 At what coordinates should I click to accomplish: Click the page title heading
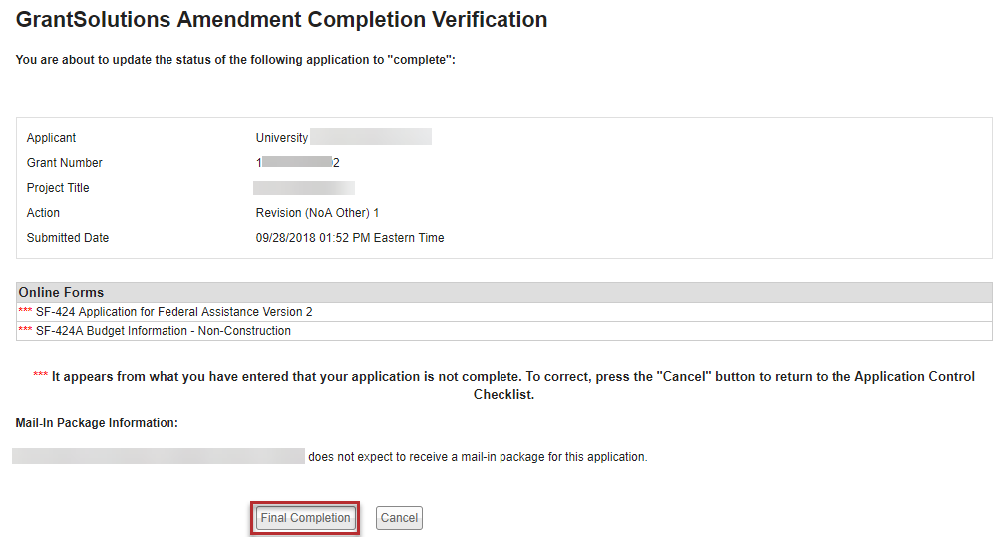point(281,20)
